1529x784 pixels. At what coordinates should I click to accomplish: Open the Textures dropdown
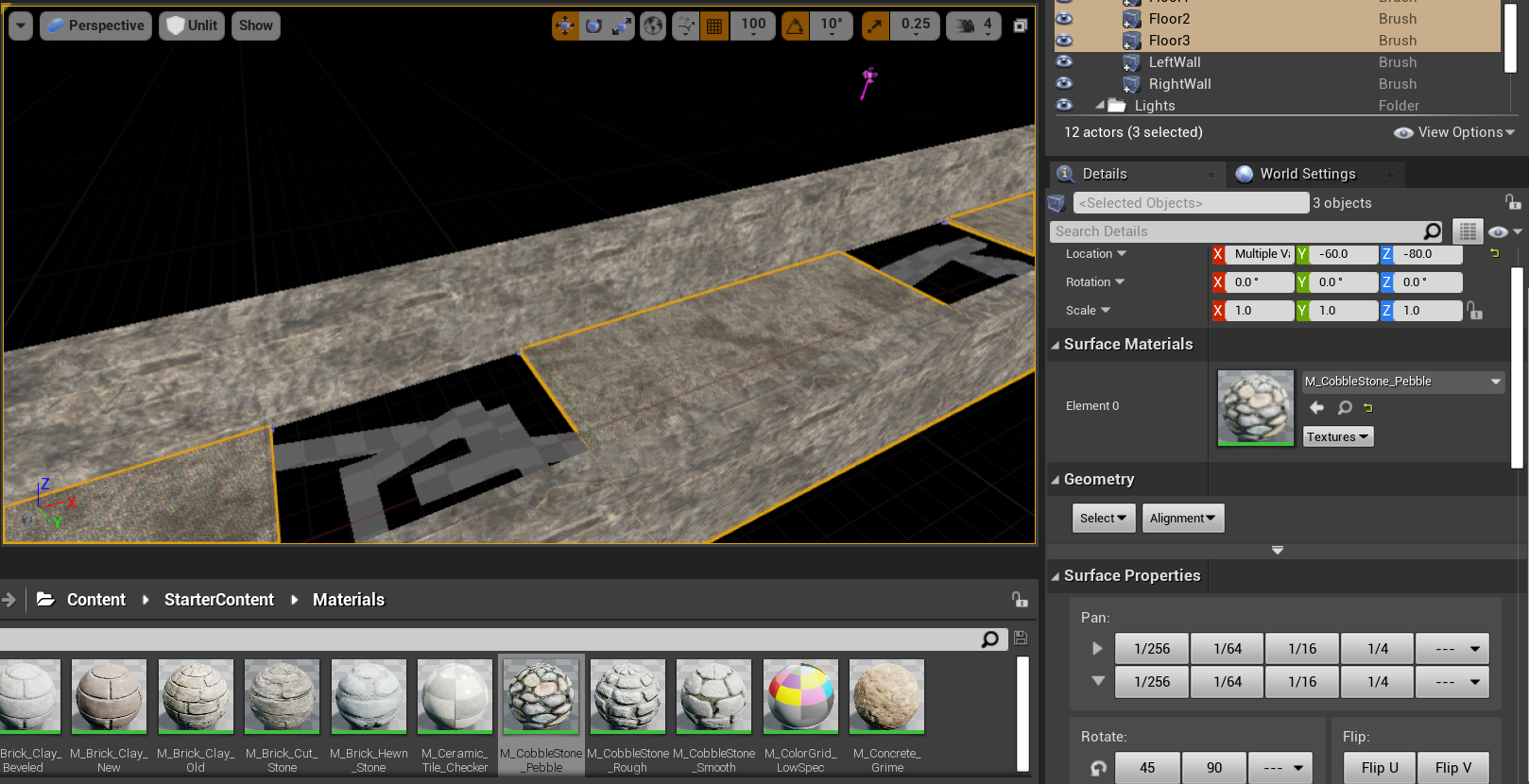pyautogui.click(x=1338, y=436)
